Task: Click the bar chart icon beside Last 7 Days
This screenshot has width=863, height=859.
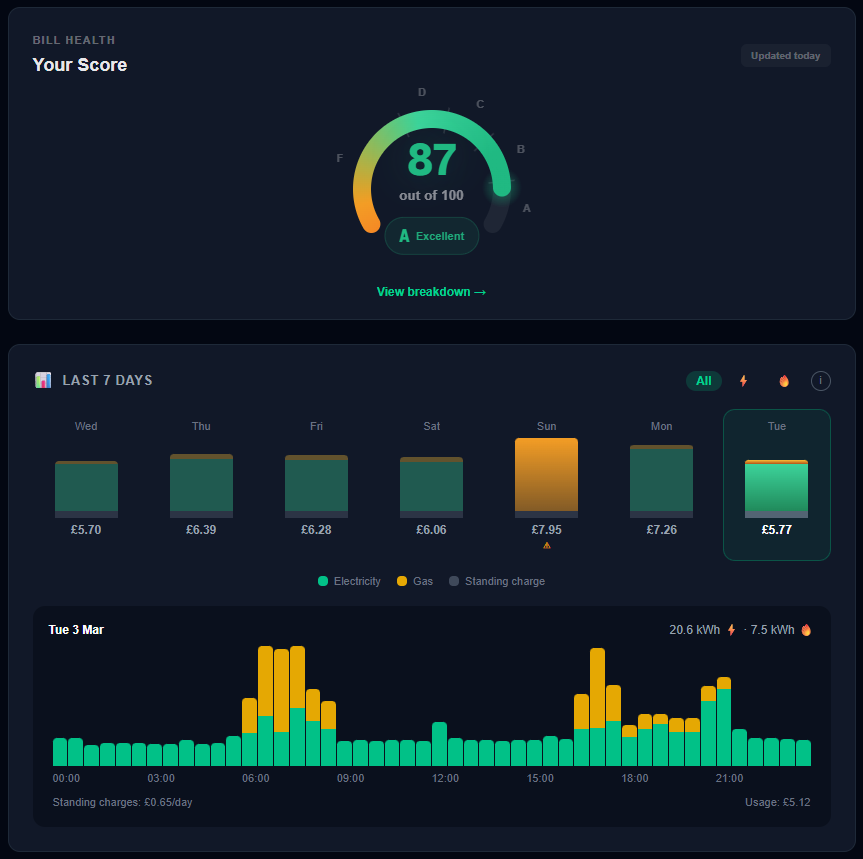Action: 43,380
